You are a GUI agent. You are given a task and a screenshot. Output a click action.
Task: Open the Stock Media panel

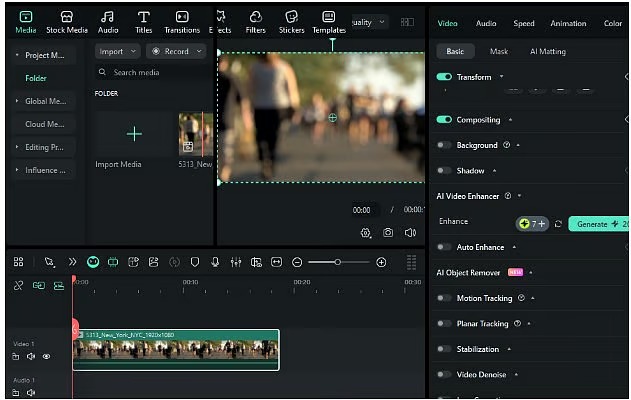[67, 22]
